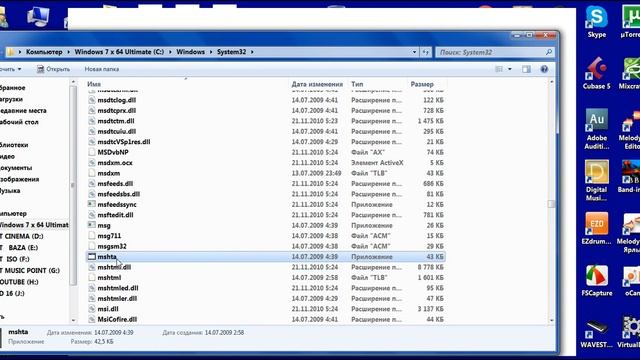Select Windows 7 x 64 Ultimate (C:) breadcrumb
Viewport: 640px width, 360px height.
119,52
